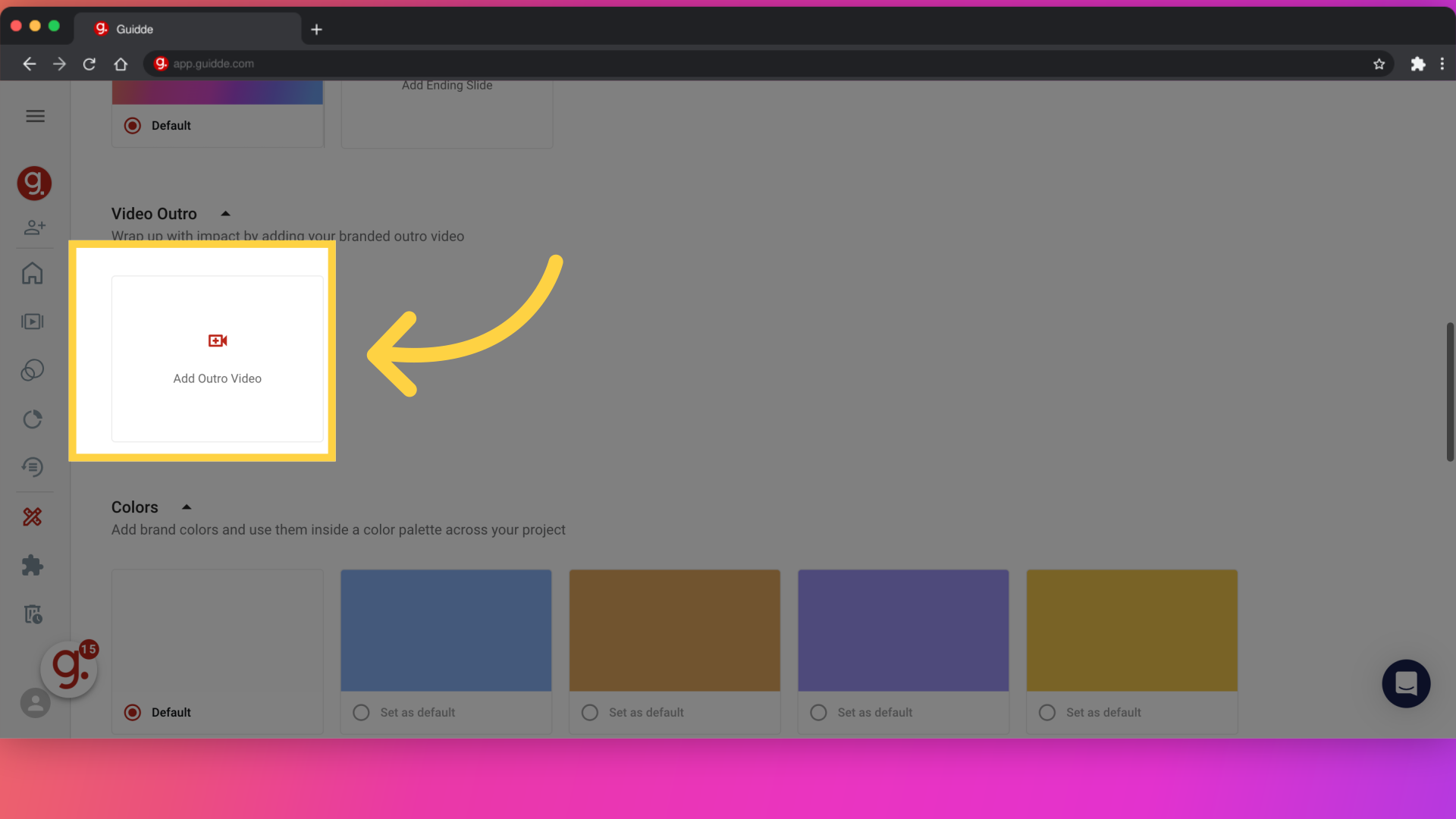1456x819 pixels.
Task: Open the list history icon in the sidebar
Action: [x=33, y=467]
